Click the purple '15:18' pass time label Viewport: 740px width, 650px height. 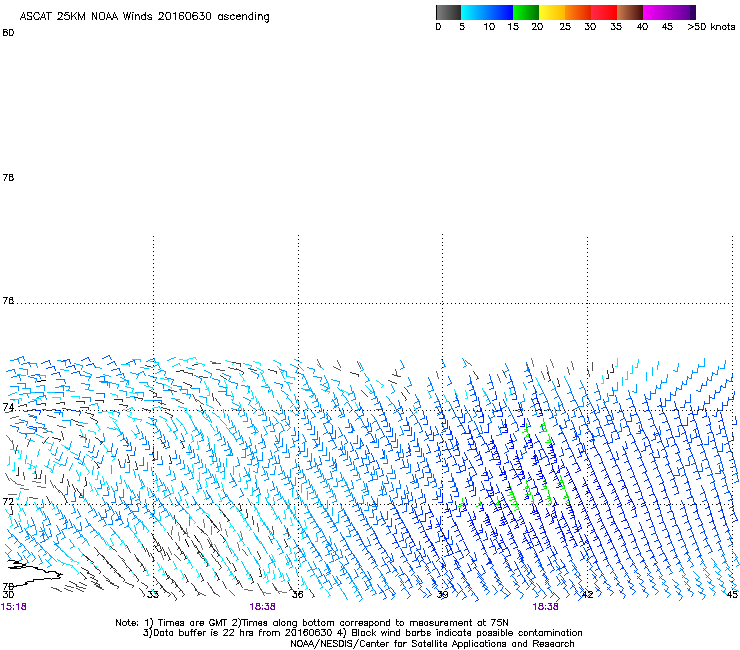[13, 607]
